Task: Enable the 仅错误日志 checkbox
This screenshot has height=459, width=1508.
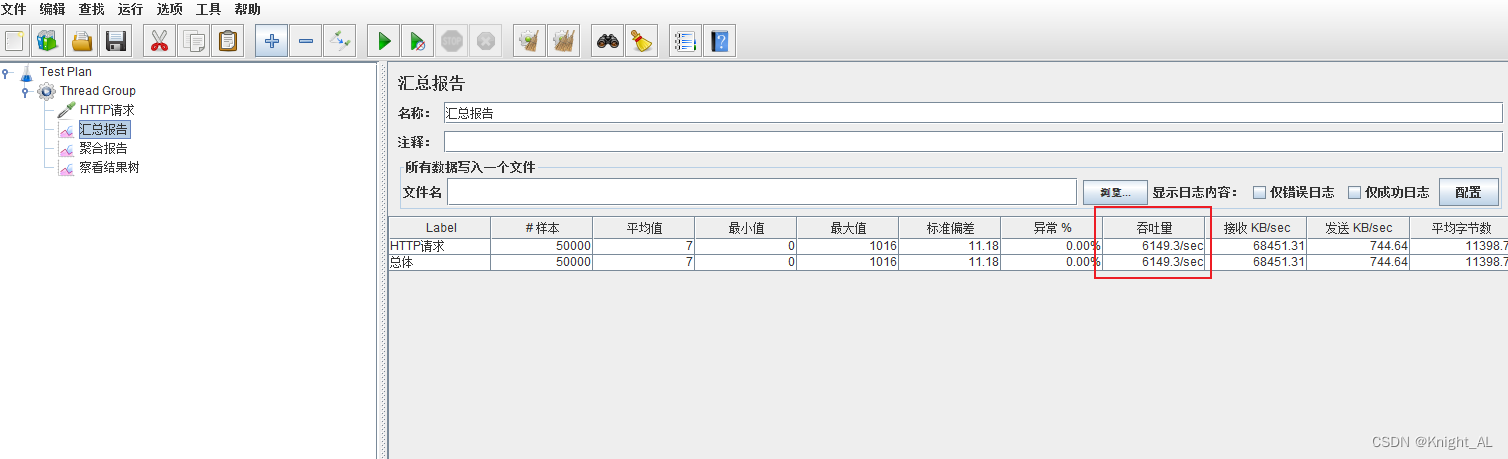Action: pyautogui.click(x=1260, y=192)
